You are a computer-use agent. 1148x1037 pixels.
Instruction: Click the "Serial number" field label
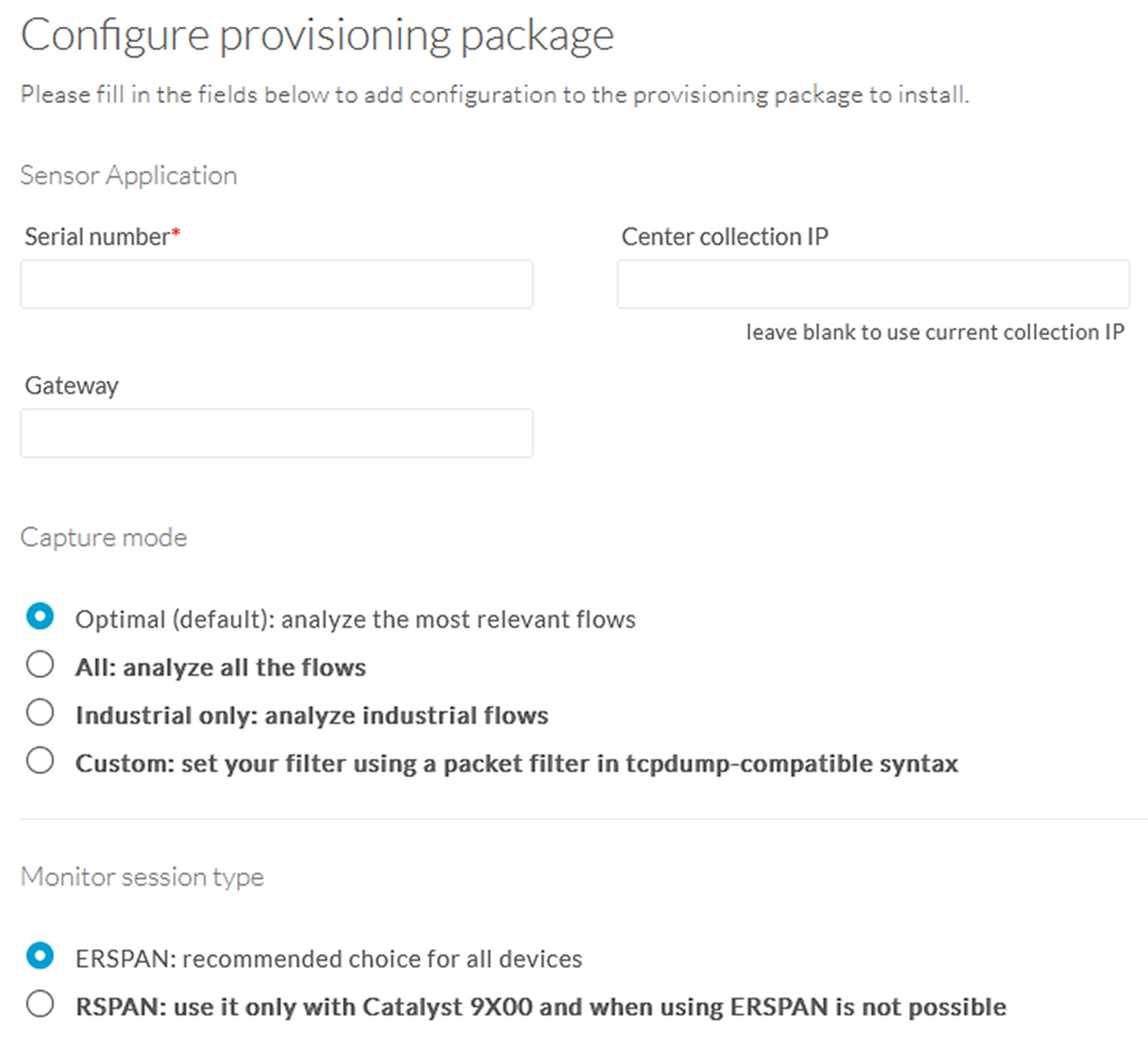click(94, 236)
